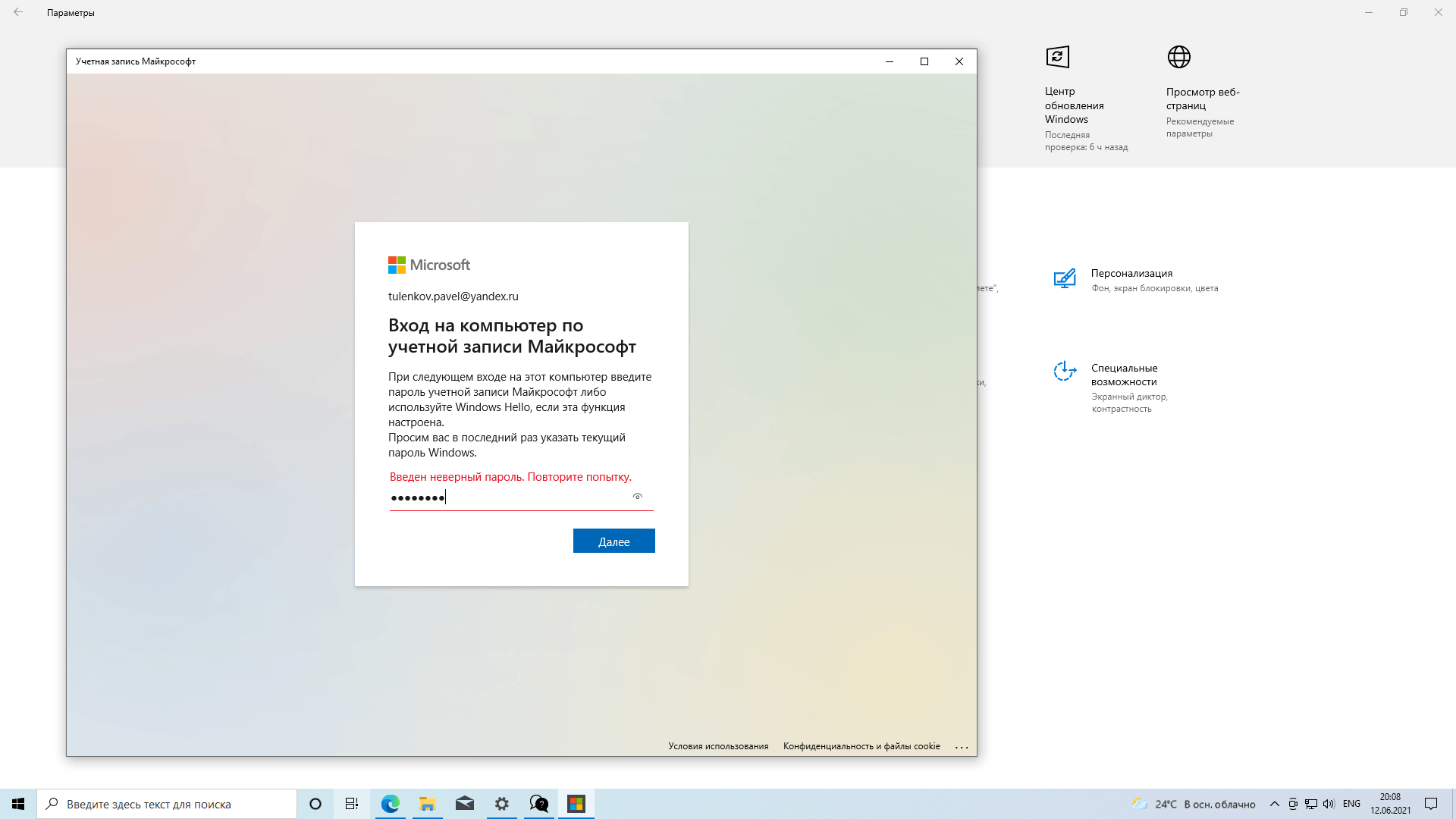Image resolution: width=1456 pixels, height=819 pixels.
Task: Switch to Microsoft account app on taskbar
Action: point(576,804)
